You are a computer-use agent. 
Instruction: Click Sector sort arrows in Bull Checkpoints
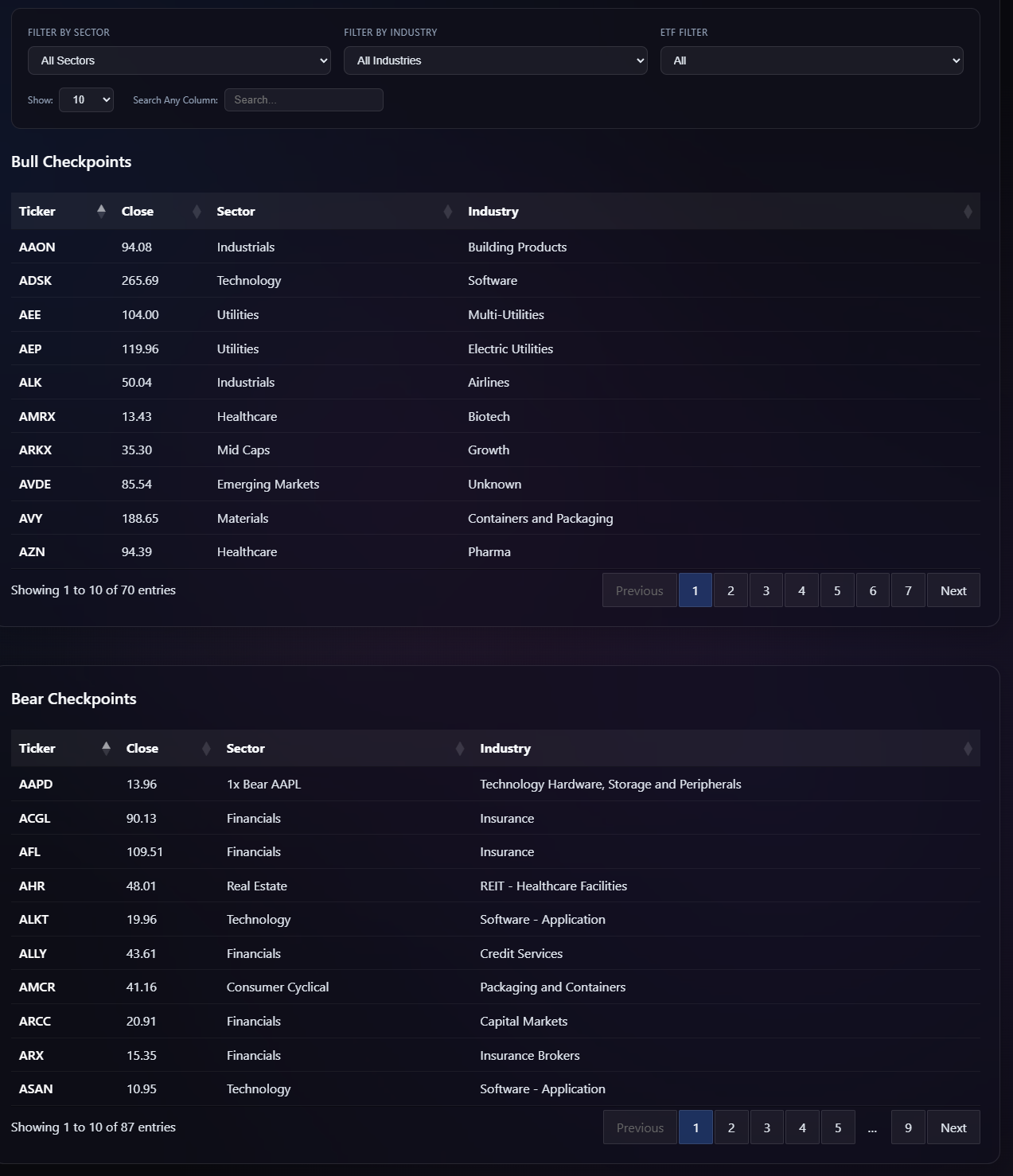pyautogui.click(x=447, y=212)
